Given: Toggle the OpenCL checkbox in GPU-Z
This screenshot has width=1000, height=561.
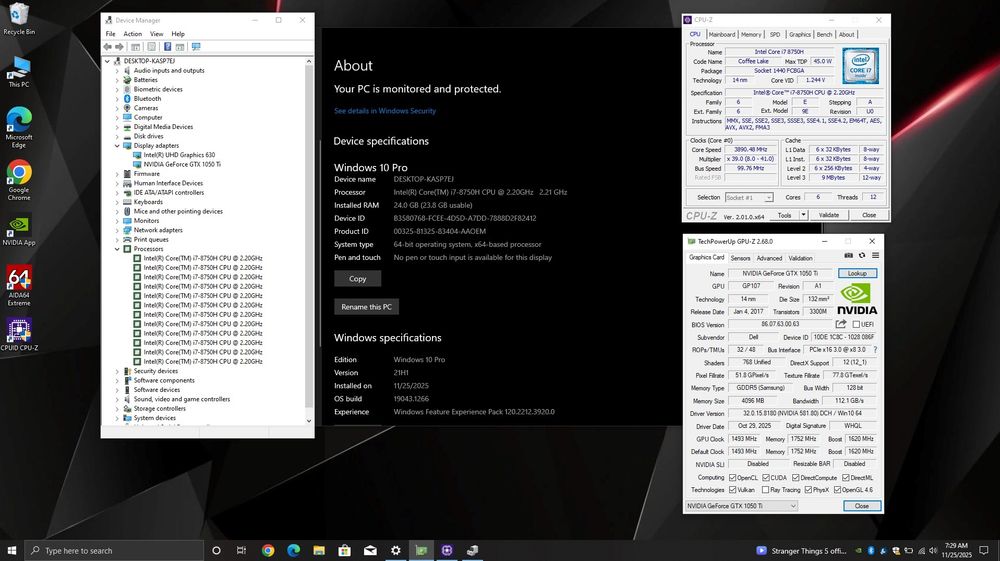Looking at the screenshot, I should 733,477.
